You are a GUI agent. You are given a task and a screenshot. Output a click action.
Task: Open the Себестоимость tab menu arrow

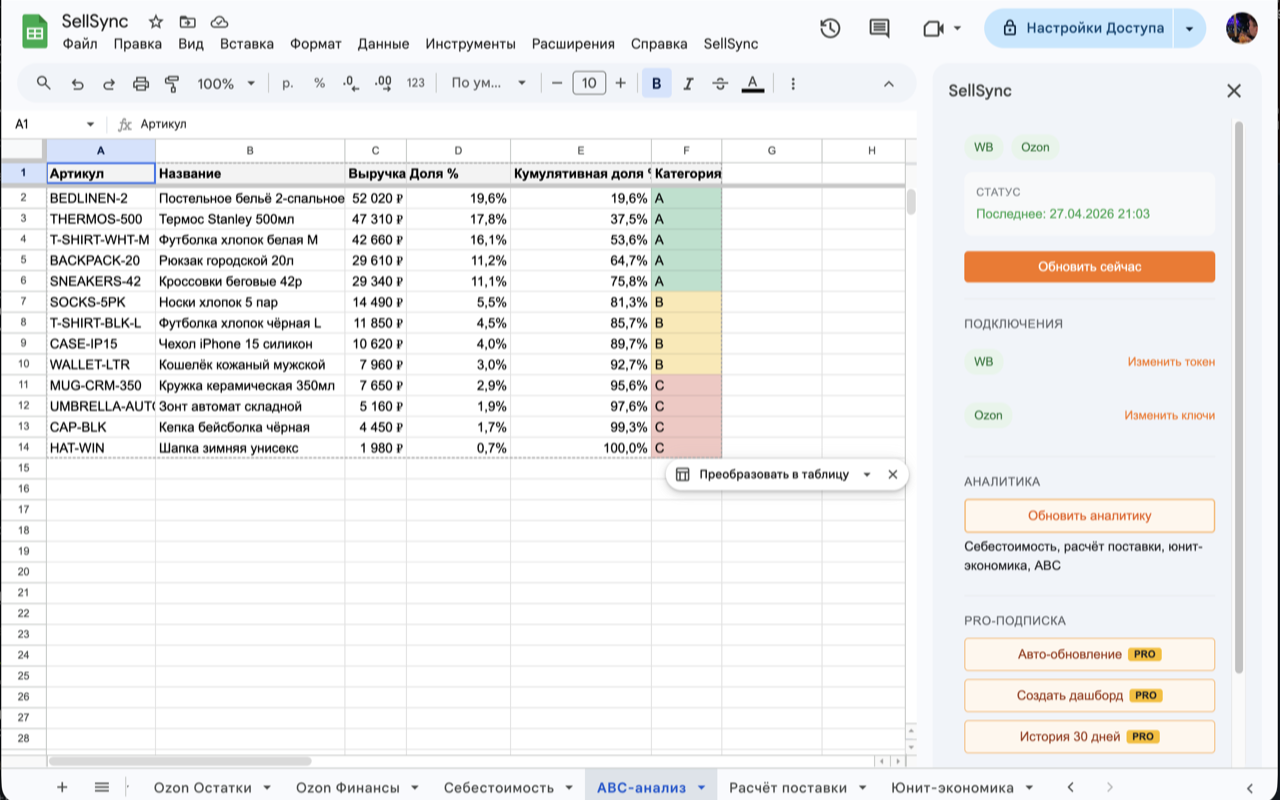pyautogui.click(x=569, y=788)
